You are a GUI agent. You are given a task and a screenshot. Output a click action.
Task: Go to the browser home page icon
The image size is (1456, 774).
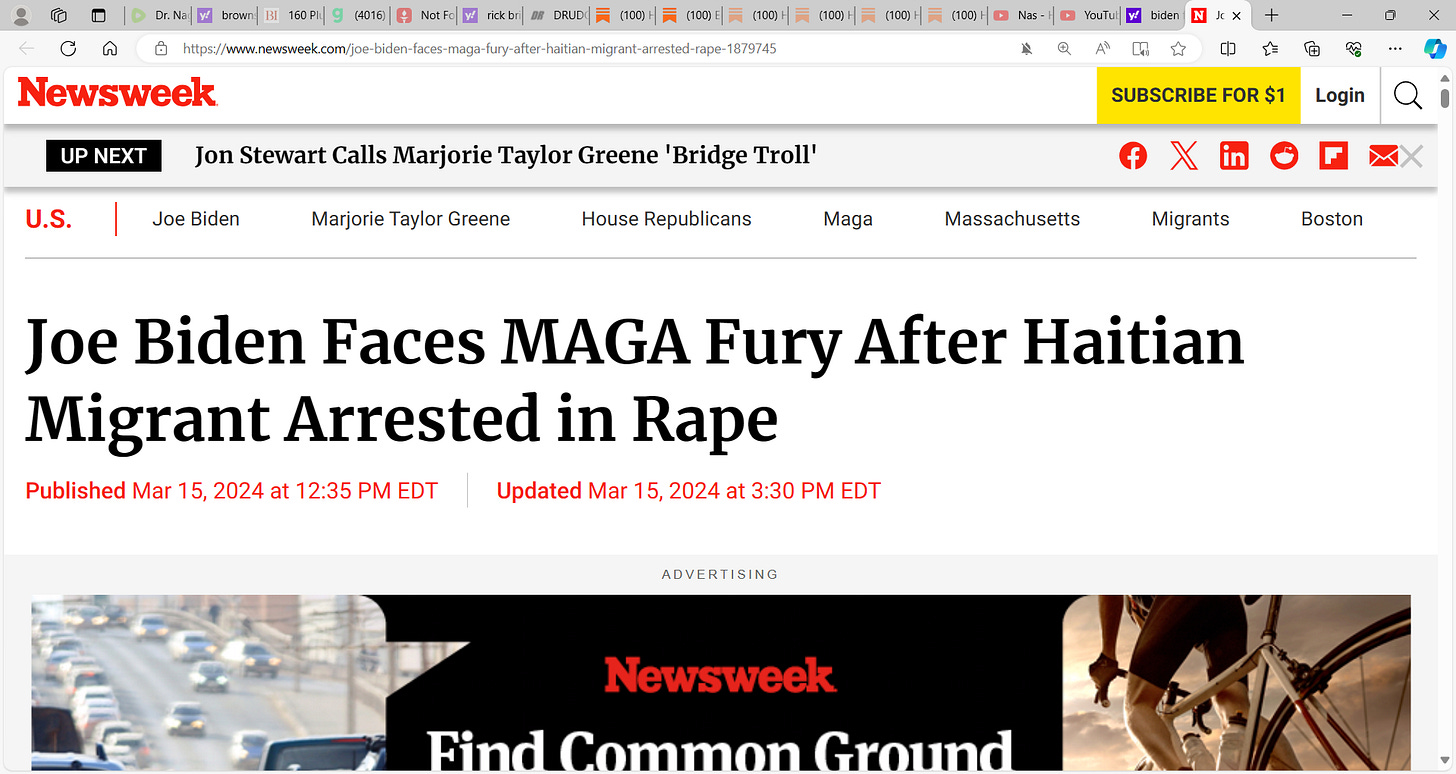[x=110, y=48]
